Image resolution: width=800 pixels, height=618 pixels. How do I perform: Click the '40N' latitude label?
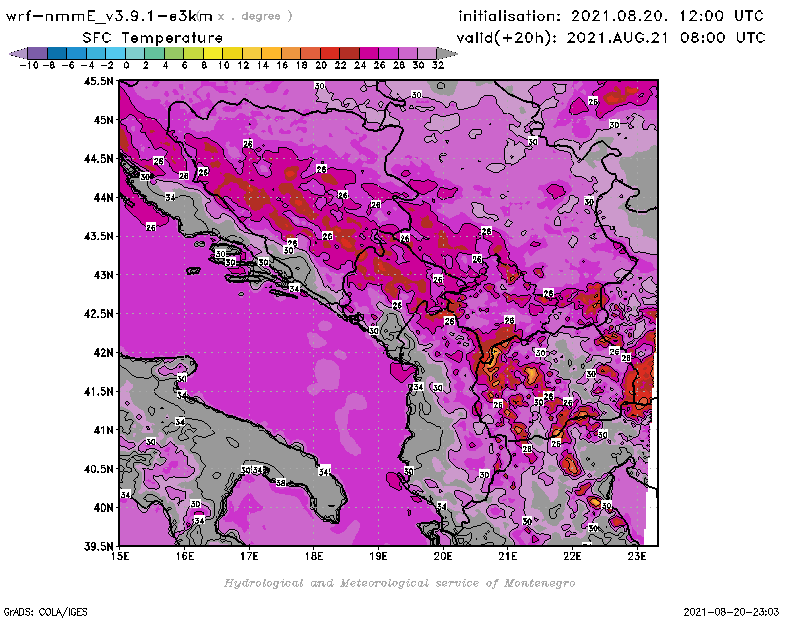point(104,508)
